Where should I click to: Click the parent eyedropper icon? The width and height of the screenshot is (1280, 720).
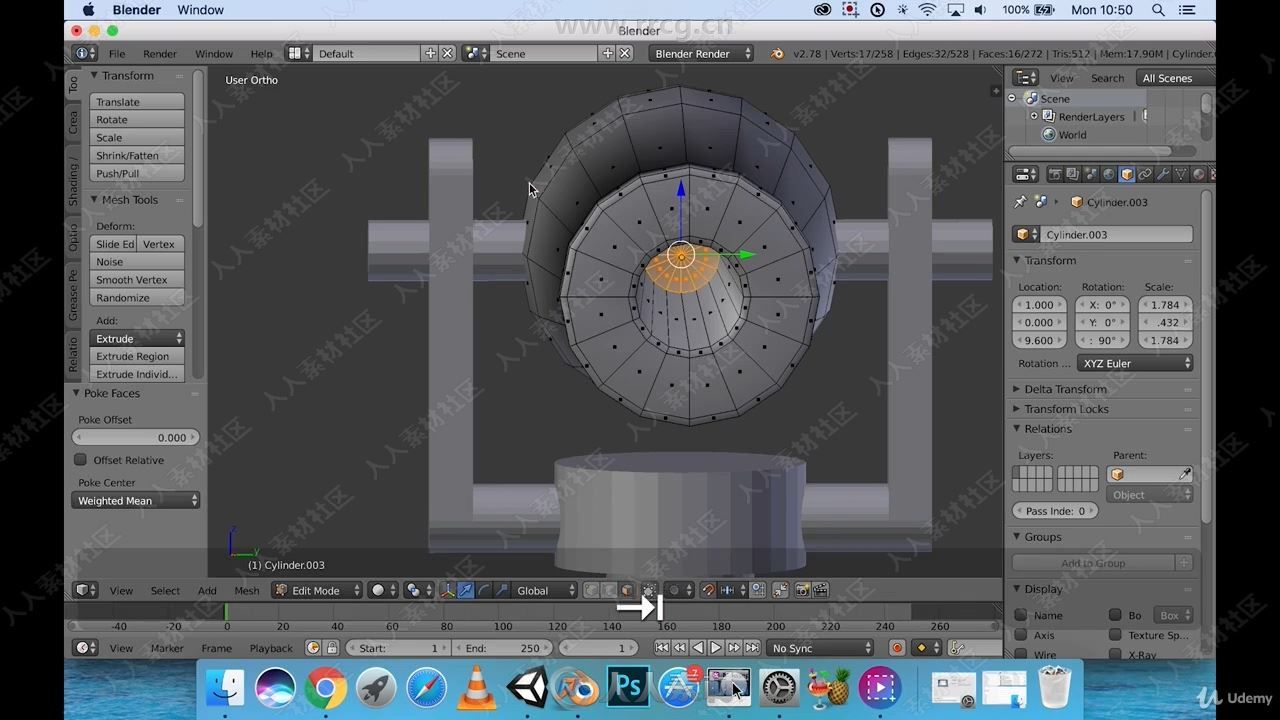coord(1185,474)
